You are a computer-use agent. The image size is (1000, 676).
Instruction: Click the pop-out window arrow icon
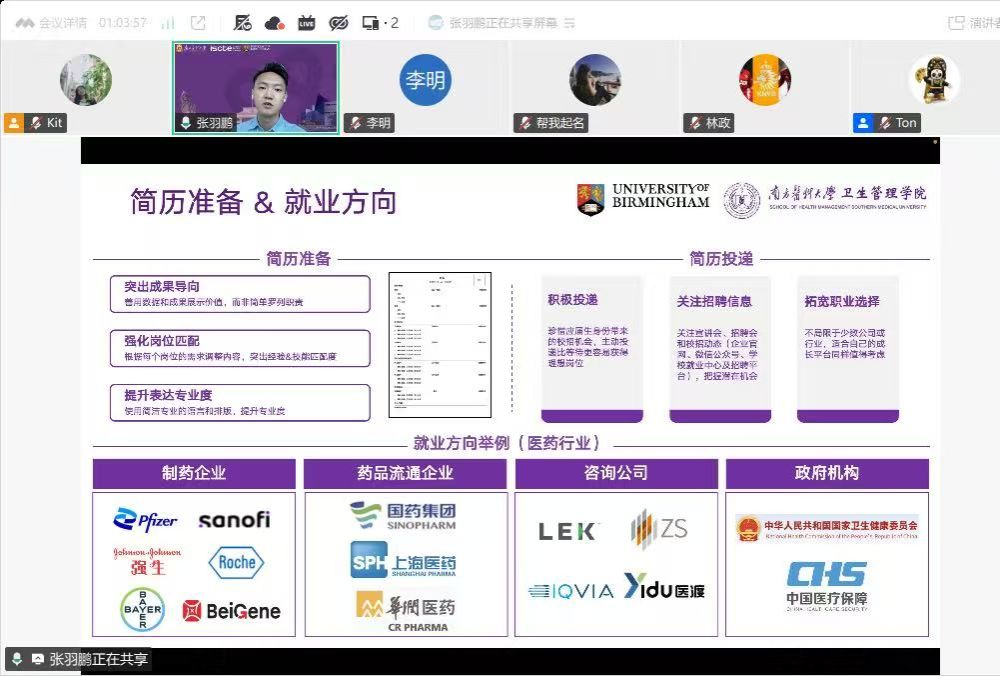(198, 23)
